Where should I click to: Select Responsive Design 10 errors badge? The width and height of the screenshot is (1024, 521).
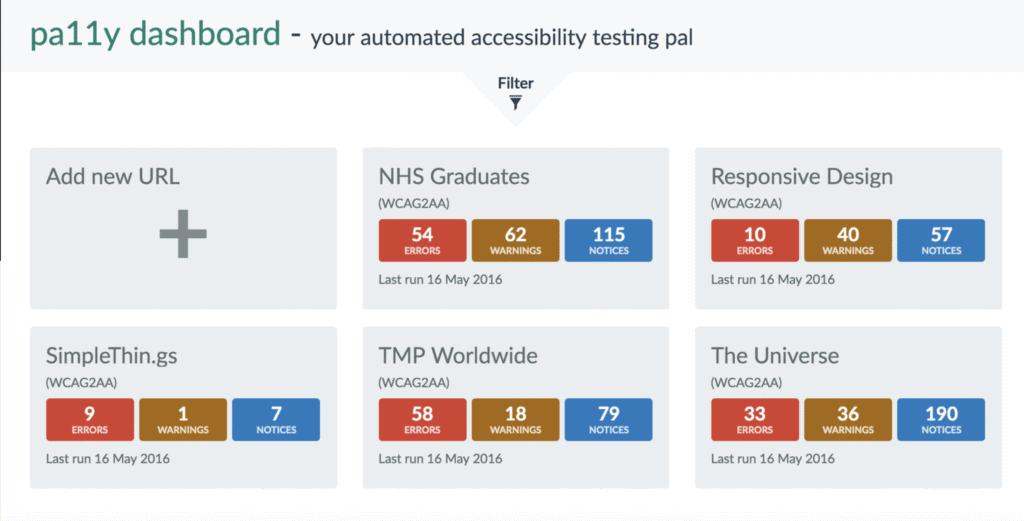coord(755,241)
